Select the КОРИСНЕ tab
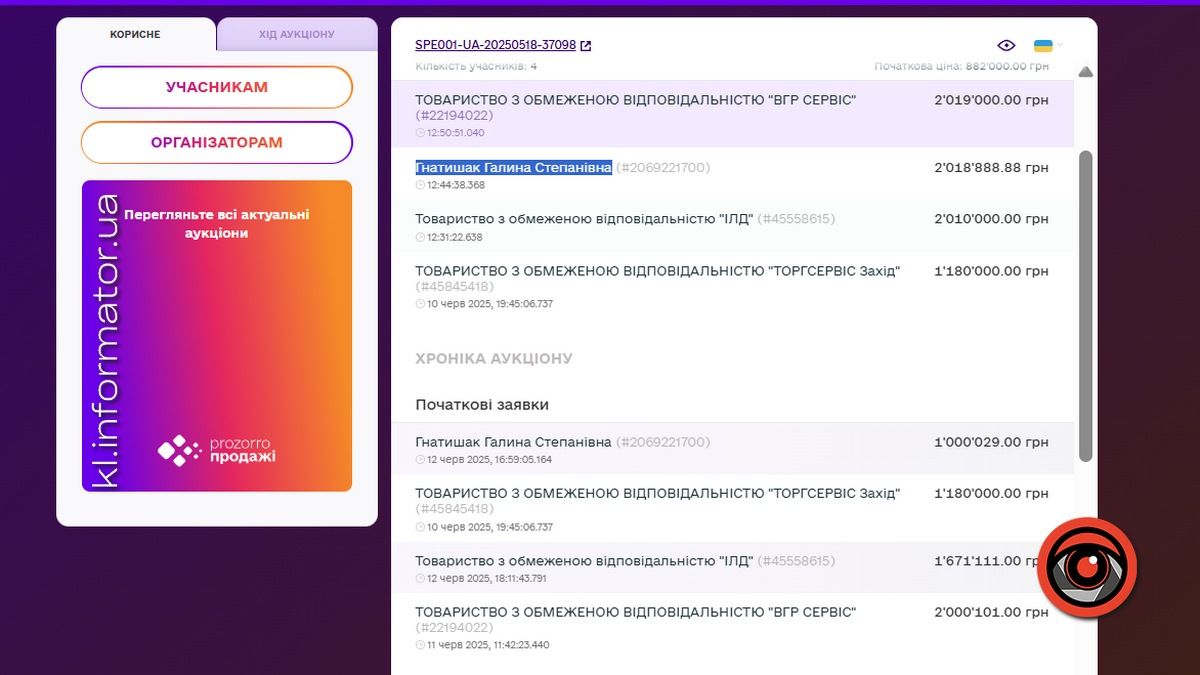The width and height of the screenshot is (1200, 675). pyautogui.click(x=136, y=34)
